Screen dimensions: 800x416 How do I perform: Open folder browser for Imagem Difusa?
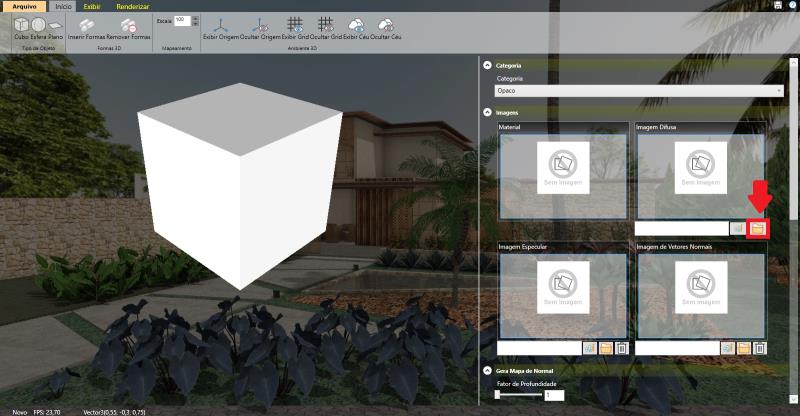tap(758, 229)
